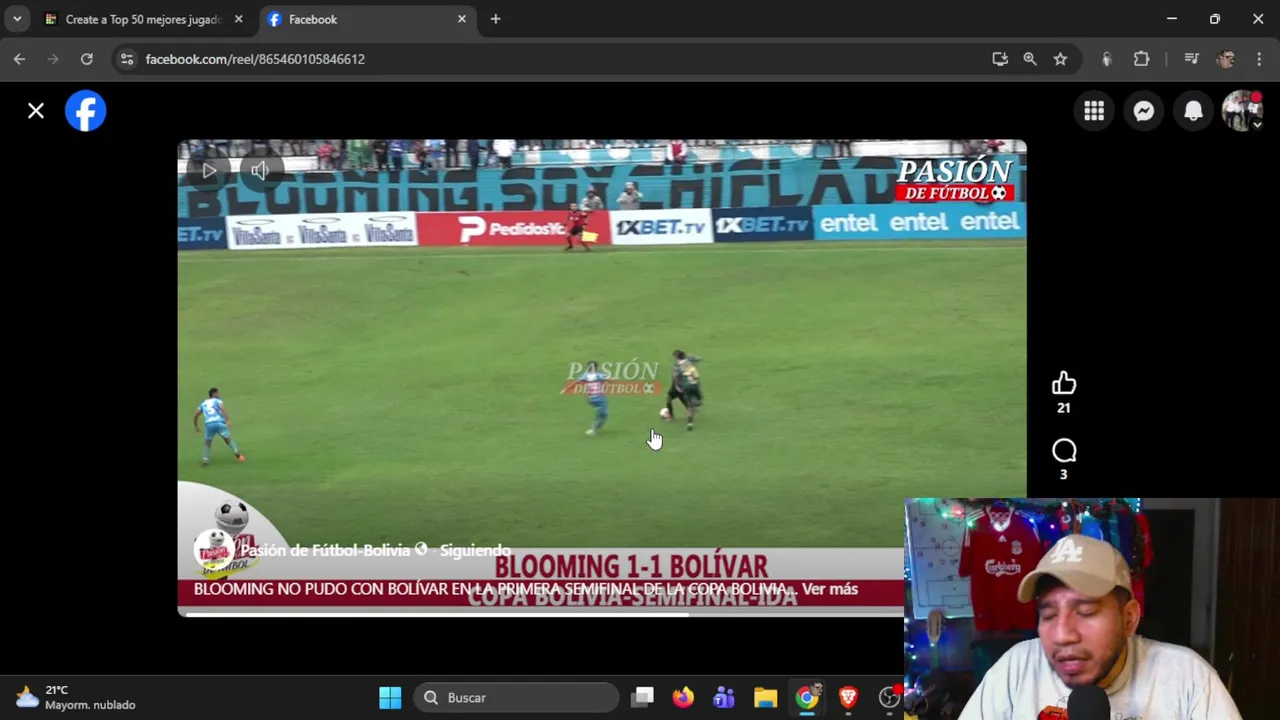
Task: Switch to Chrome on the taskbar
Action: [807, 698]
